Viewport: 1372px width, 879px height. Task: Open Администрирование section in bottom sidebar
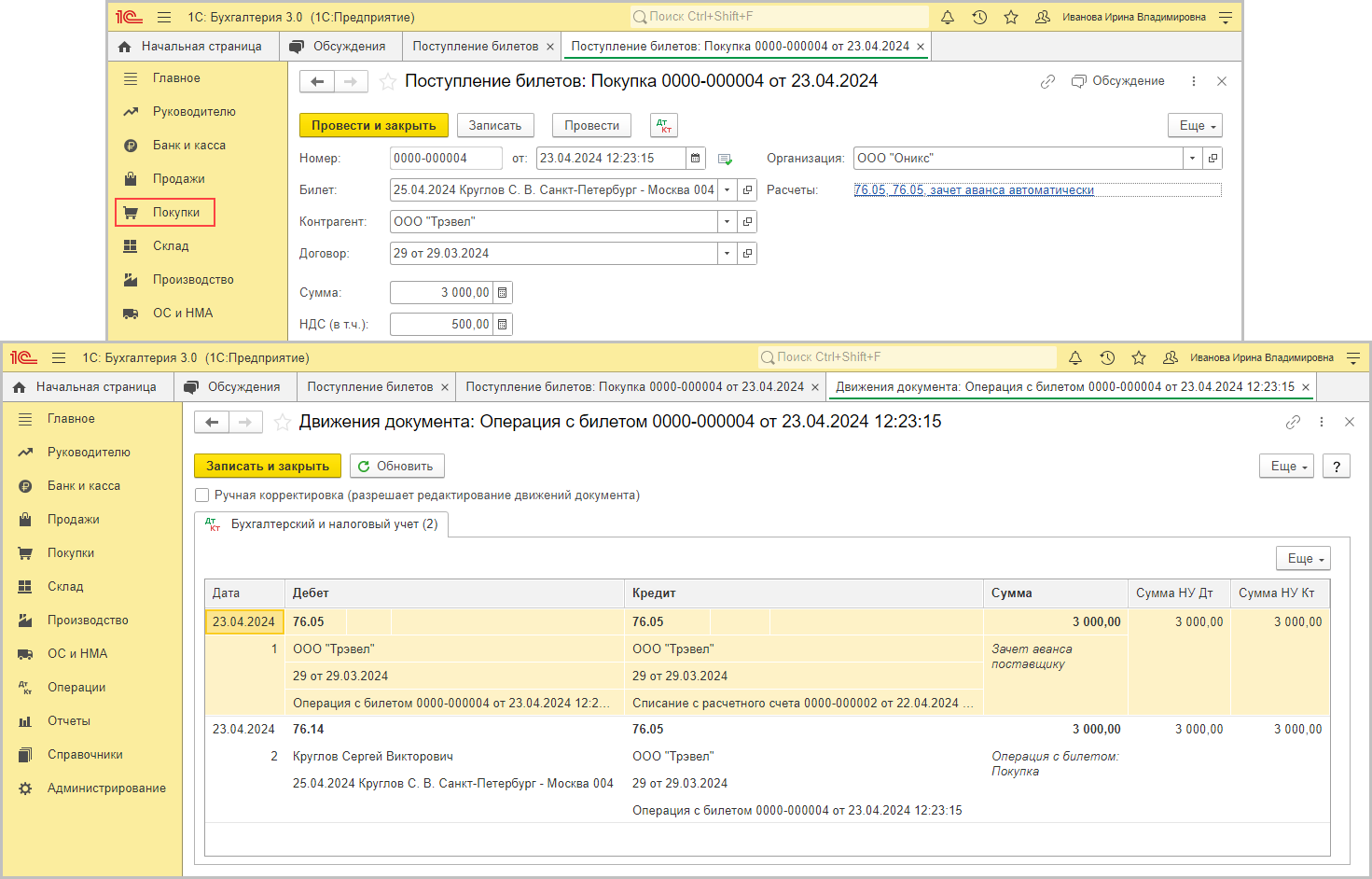pos(106,788)
